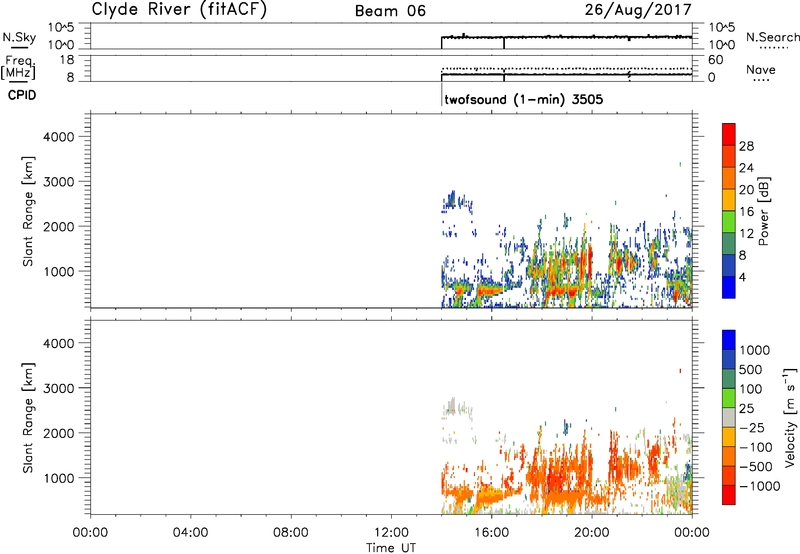Click the '-1000' tick on the velocity colorbar
800x554 pixels.
759,486
